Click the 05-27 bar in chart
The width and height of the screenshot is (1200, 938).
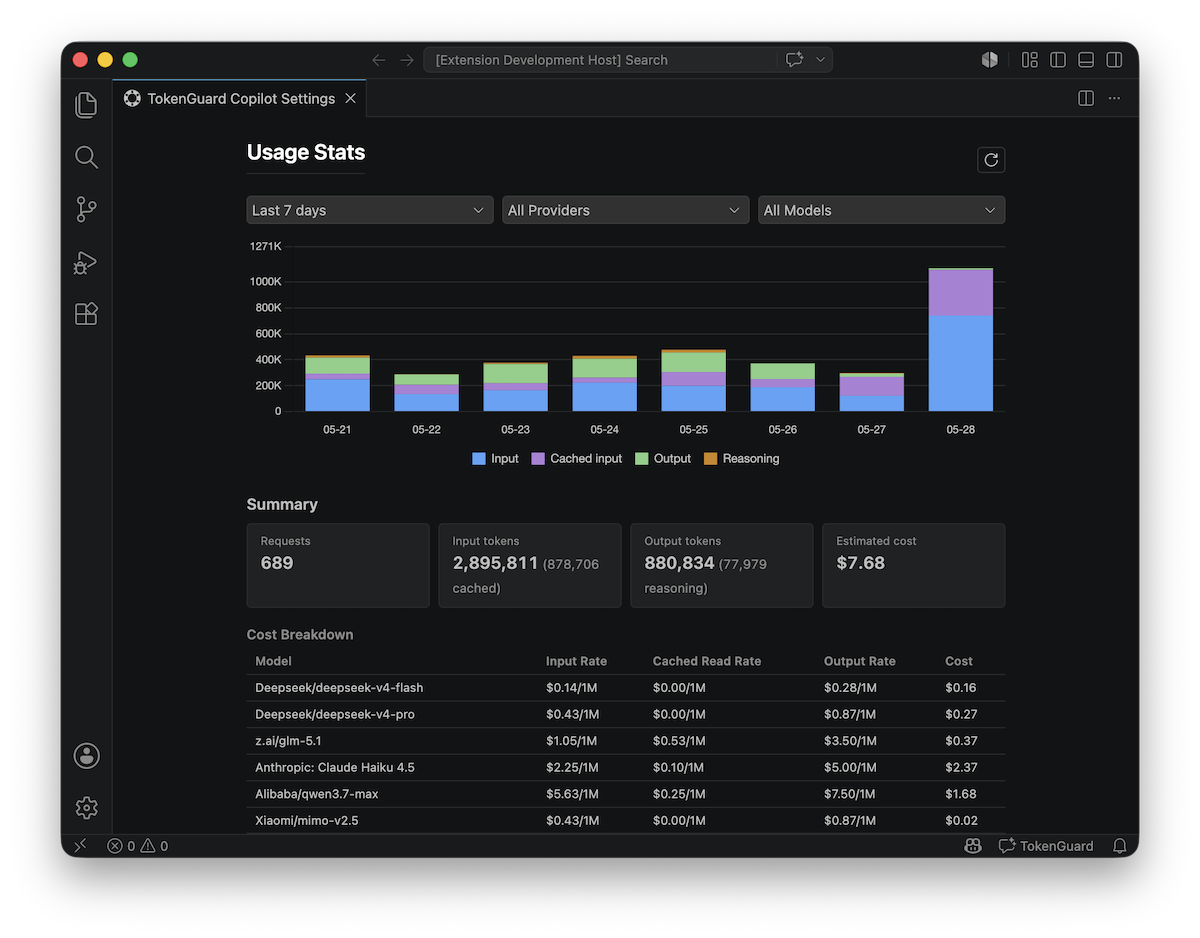pos(872,392)
